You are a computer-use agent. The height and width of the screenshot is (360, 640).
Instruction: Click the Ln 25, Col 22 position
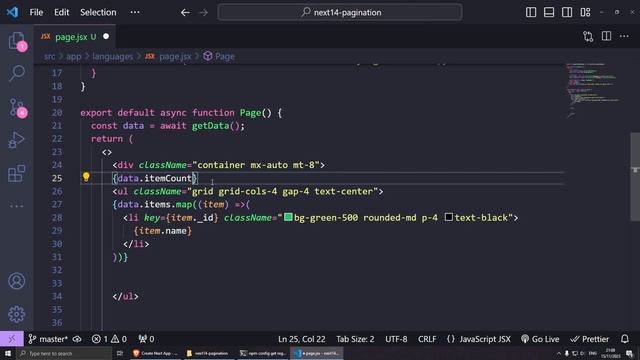click(302, 339)
